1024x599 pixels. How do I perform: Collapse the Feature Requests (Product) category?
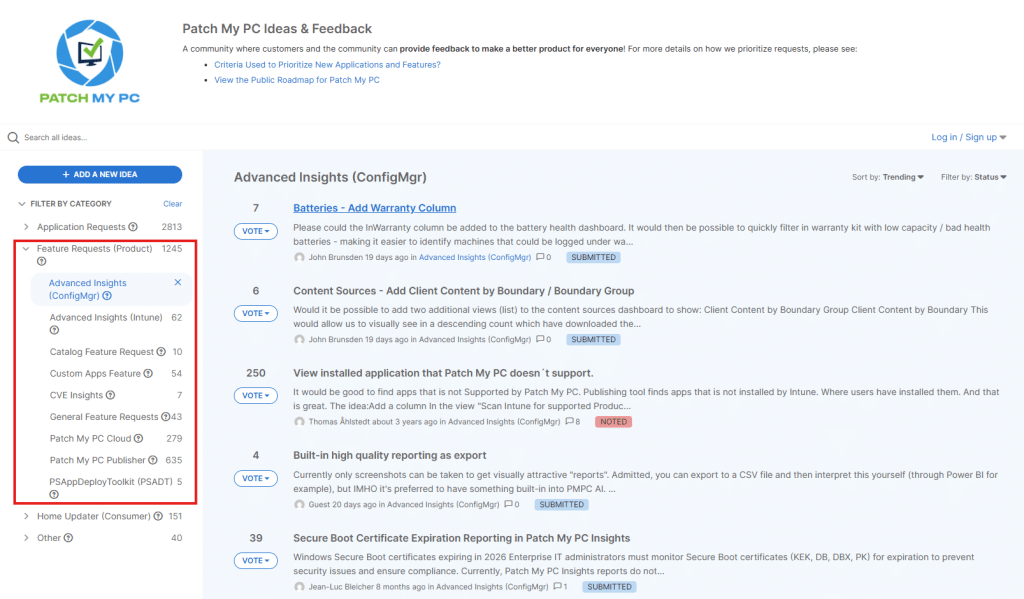pos(26,249)
